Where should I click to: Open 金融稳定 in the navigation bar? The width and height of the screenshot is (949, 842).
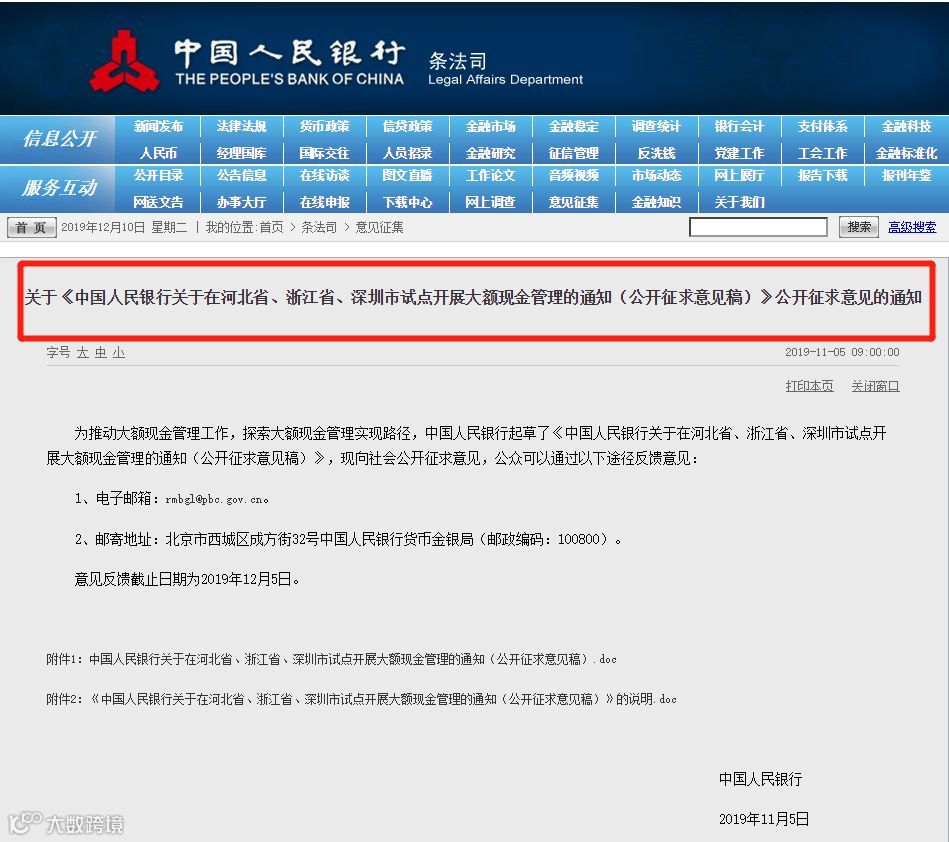click(x=573, y=127)
